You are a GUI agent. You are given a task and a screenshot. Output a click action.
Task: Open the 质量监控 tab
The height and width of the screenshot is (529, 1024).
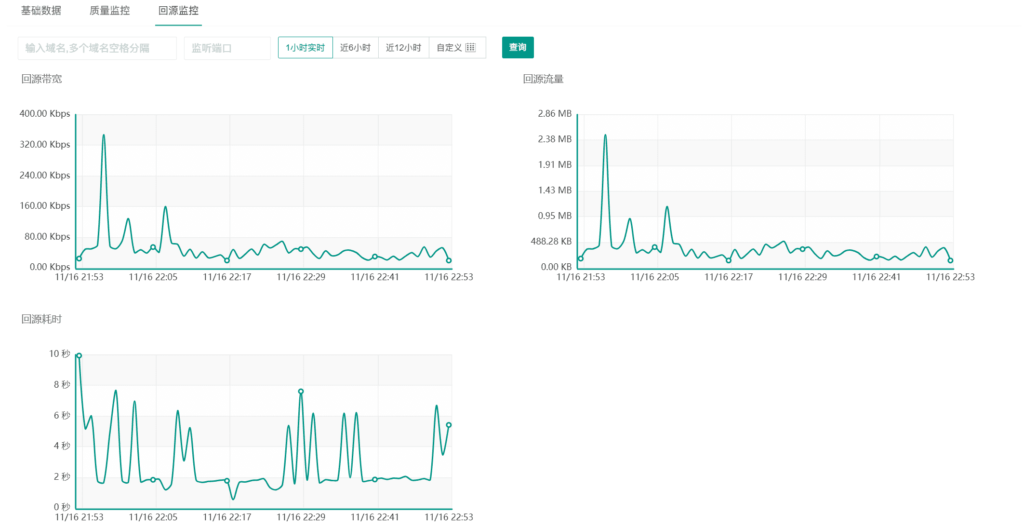tap(109, 11)
